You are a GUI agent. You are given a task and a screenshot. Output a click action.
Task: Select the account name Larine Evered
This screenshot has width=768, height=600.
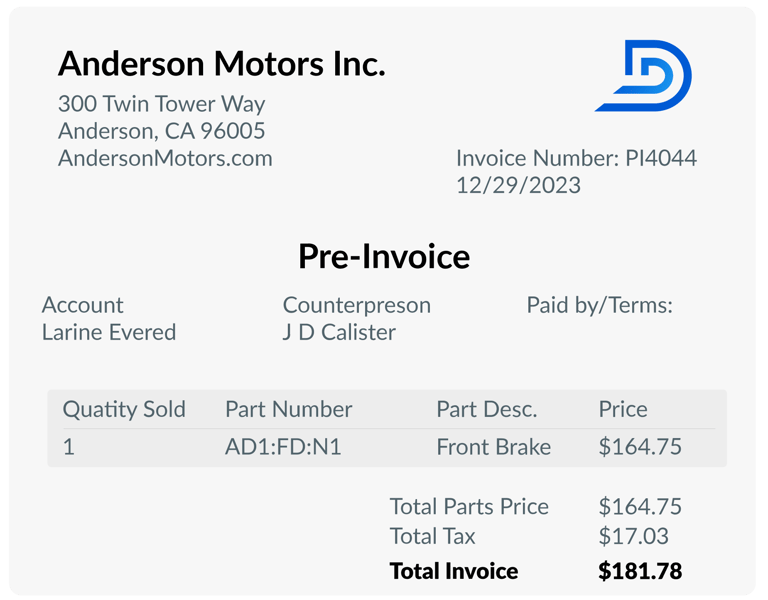[x=109, y=332]
